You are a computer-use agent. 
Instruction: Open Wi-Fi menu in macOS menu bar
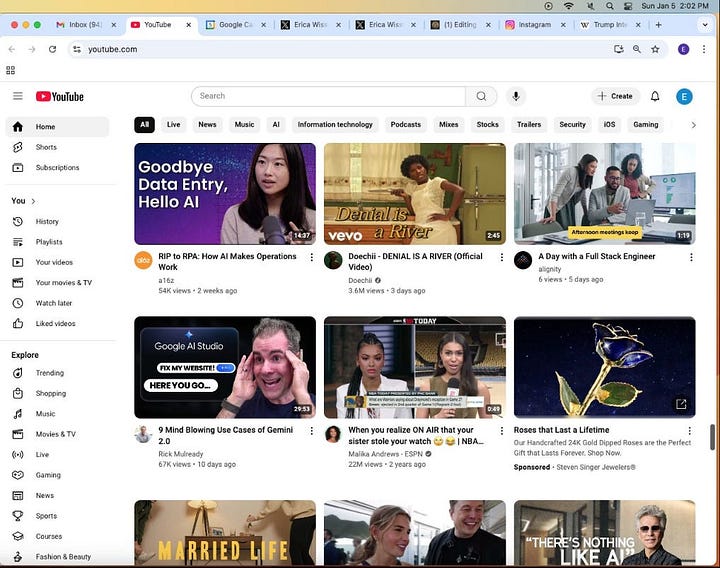(x=568, y=6)
